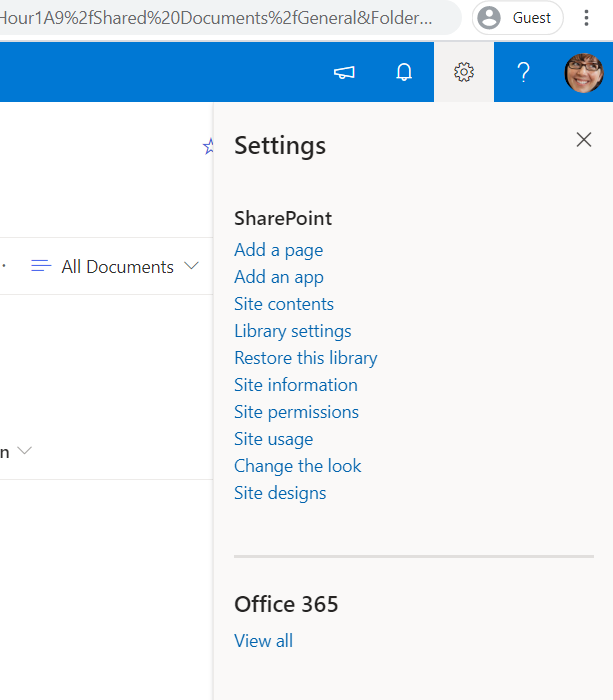Open Site designs
Screen dimensions: 613x700
pyautogui.click(x=280, y=494)
